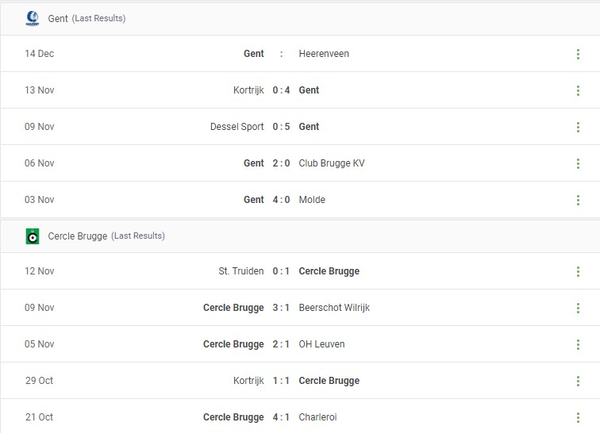The width and height of the screenshot is (600, 433).
Task: Click the Molde team name
Action: pos(312,200)
